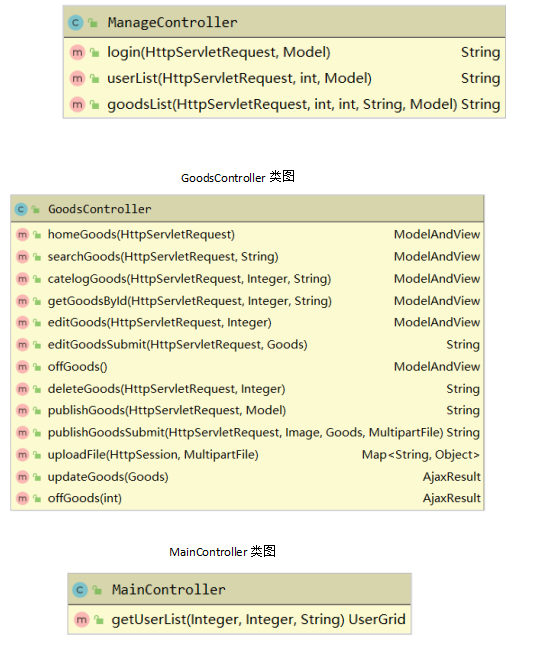Click the method icon beside getUserList
This screenshot has width=556, height=648.
point(82,619)
